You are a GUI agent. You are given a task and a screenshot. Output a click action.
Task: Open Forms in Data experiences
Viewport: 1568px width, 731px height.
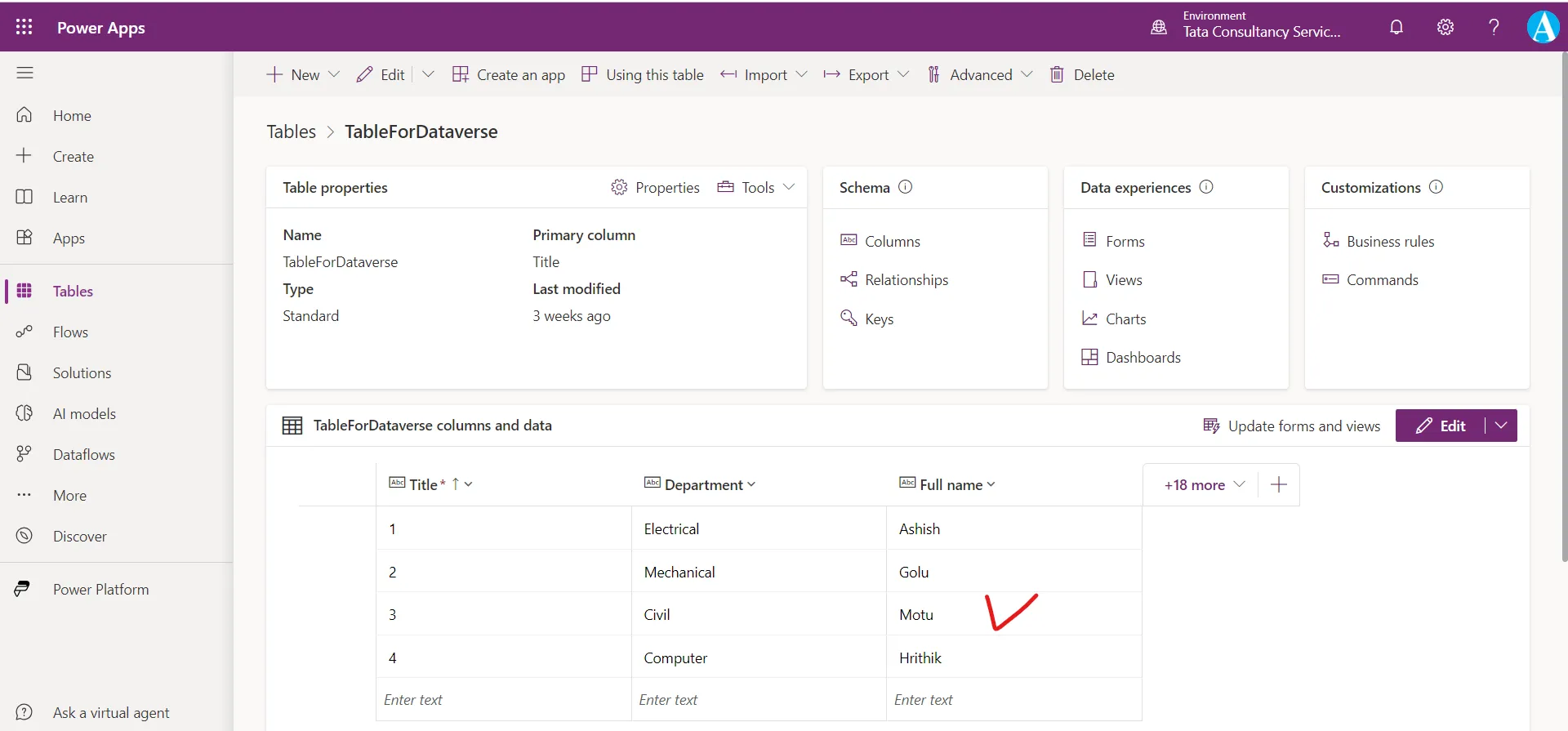point(1113,241)
